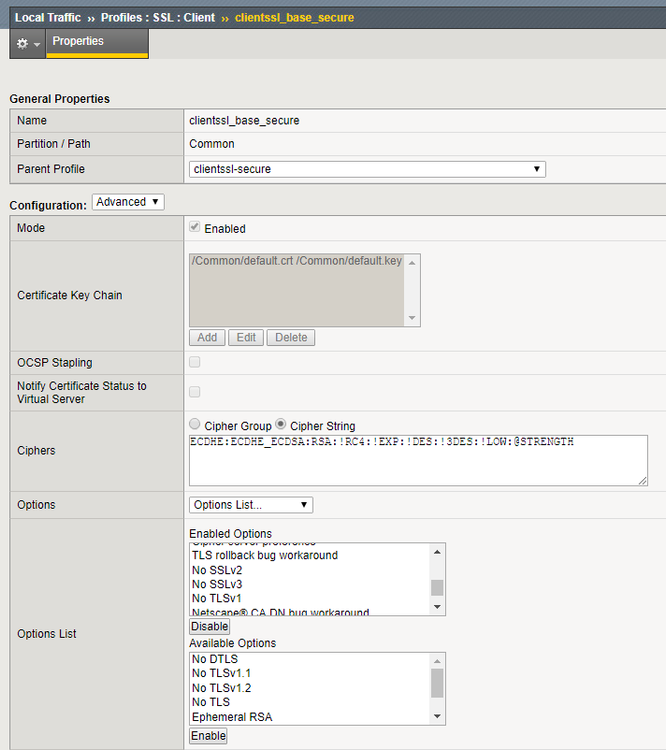Open Profiles : SSL : Client breadcrumb
Viewport: 666px width, 750px height.
157,17
